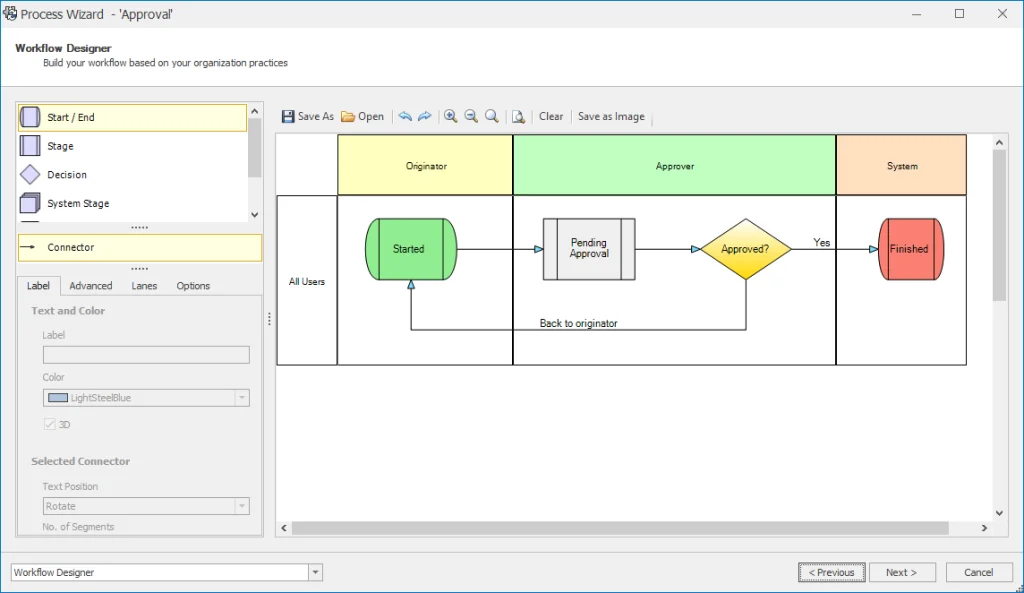Switch to the Advanced tab
The height and width of the screenshot is (593, 1024).
pyautogui.click(x=91, y=286)
